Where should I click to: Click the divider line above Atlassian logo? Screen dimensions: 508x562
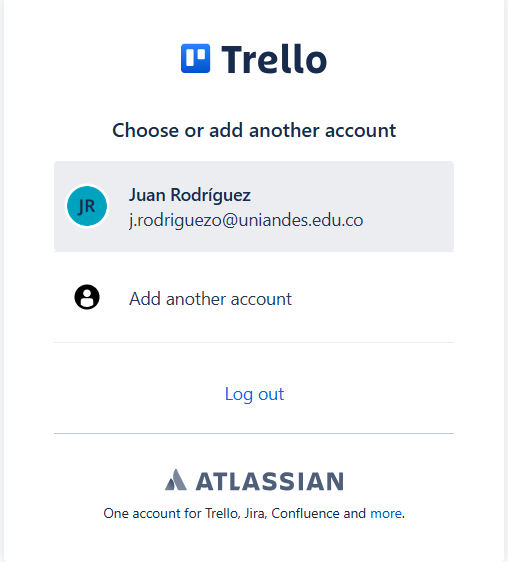(x=254, y=433)
